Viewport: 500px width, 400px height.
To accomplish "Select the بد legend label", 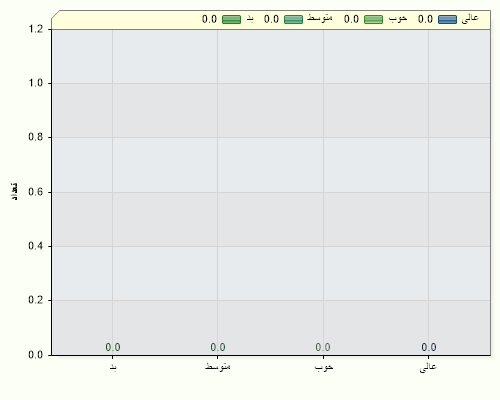I will click(250, 19).
